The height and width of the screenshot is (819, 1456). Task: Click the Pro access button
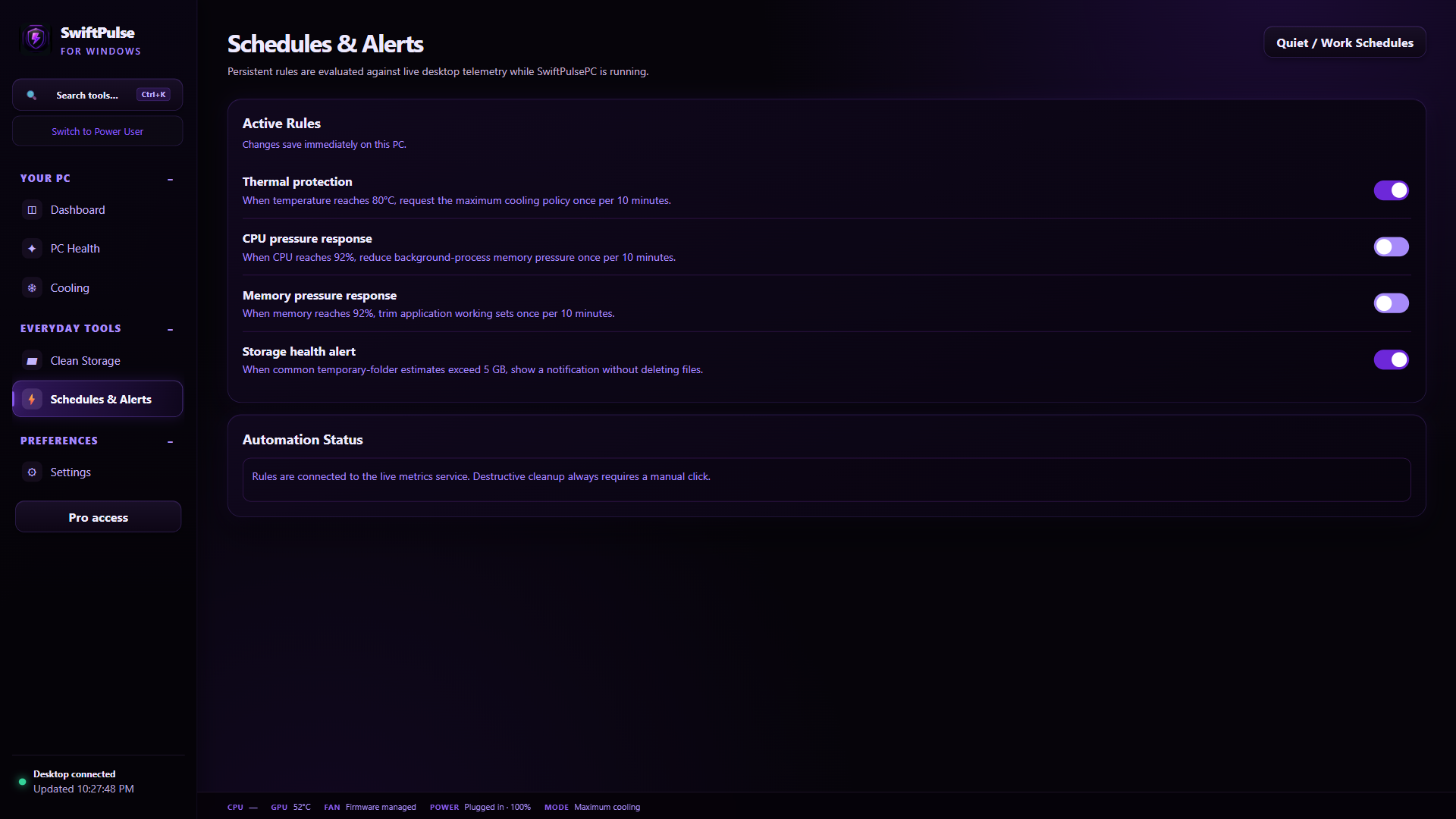[x=99, y=517]
